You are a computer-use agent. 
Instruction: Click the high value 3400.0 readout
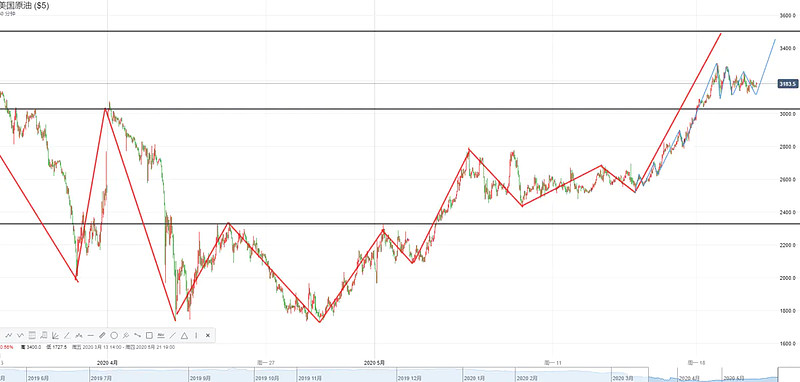tap(31, 347)
